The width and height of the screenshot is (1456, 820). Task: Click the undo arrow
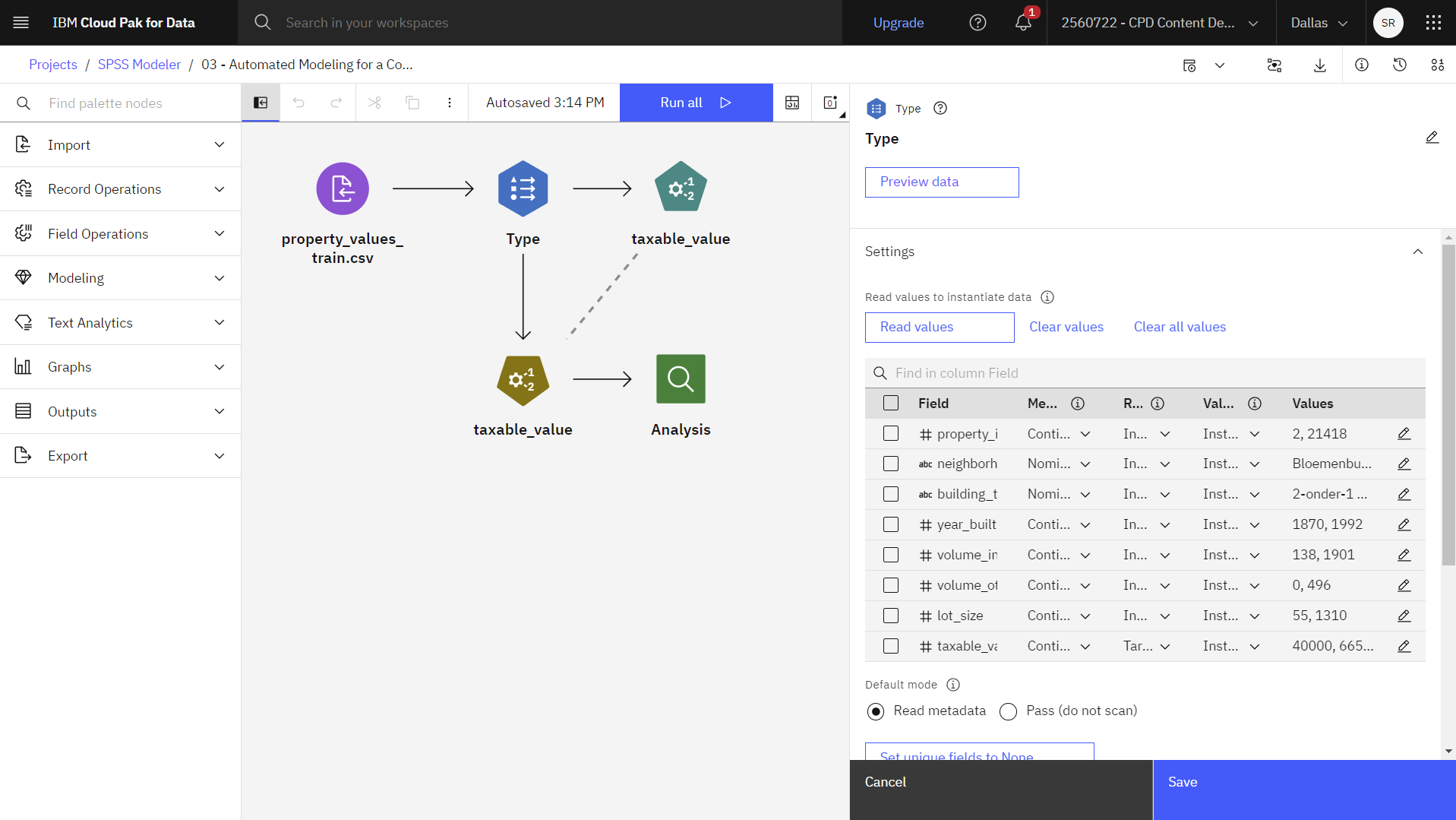point(298,103)
